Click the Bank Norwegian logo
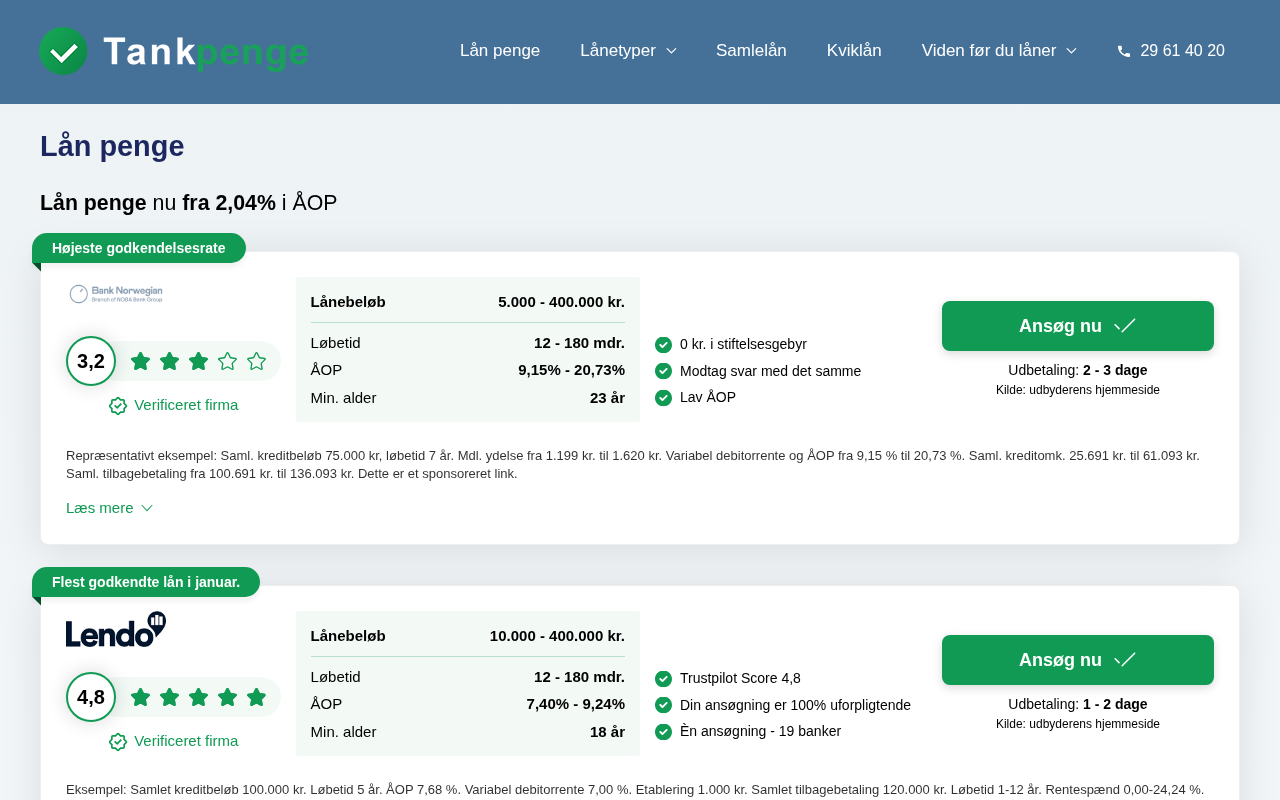 click(116, 294)
